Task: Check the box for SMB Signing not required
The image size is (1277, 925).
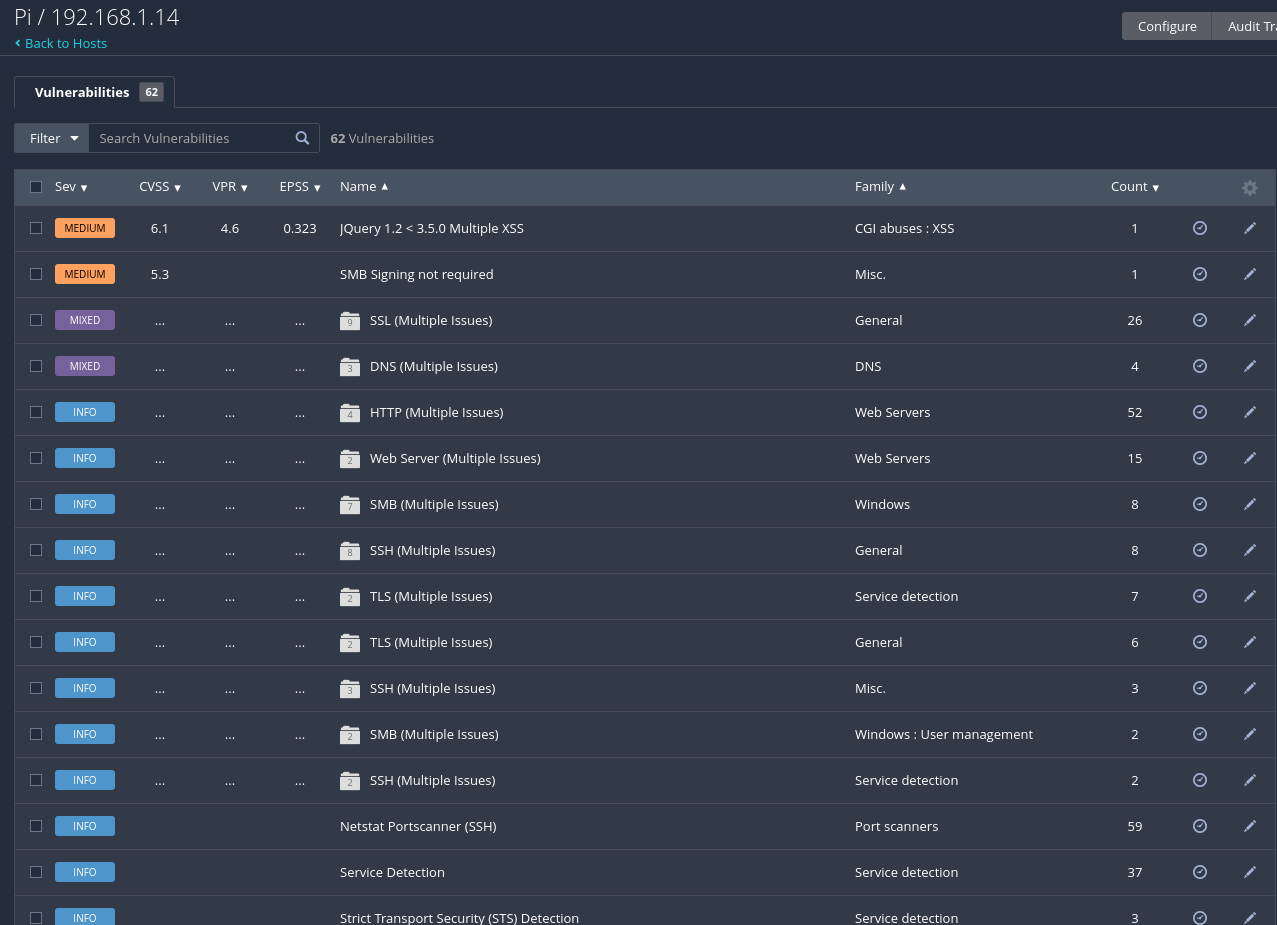Action: pyautogui.click(x=36, y=274)
